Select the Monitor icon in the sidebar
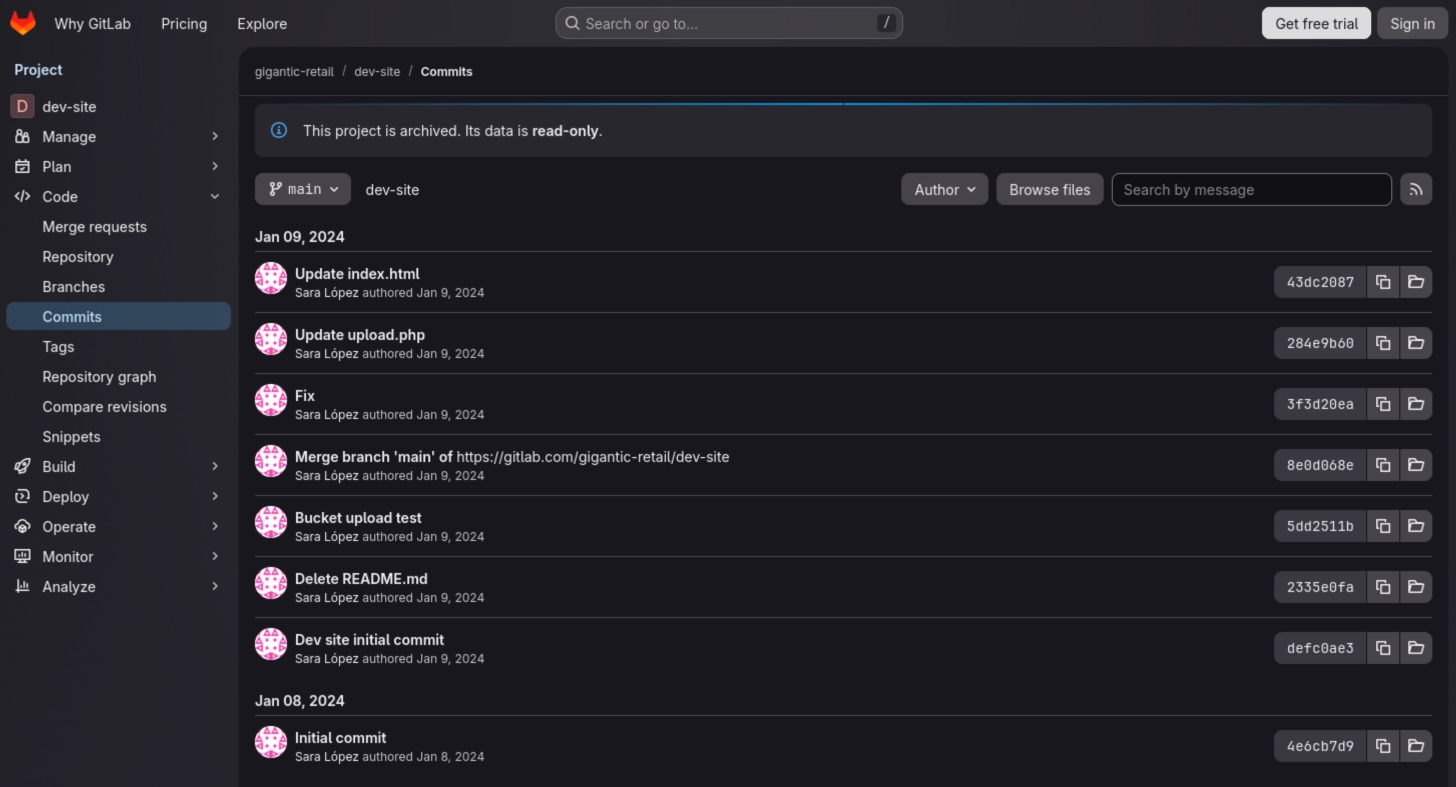Viewport: 1456px width, 787px height. click(x=22, y=556)
